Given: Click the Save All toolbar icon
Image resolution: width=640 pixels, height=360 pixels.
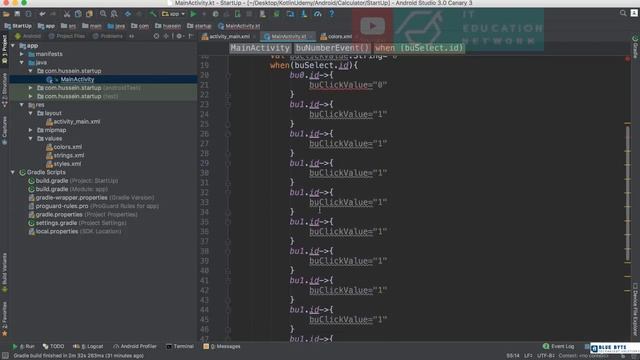Looking at the screenshot, I should (17, 14).
